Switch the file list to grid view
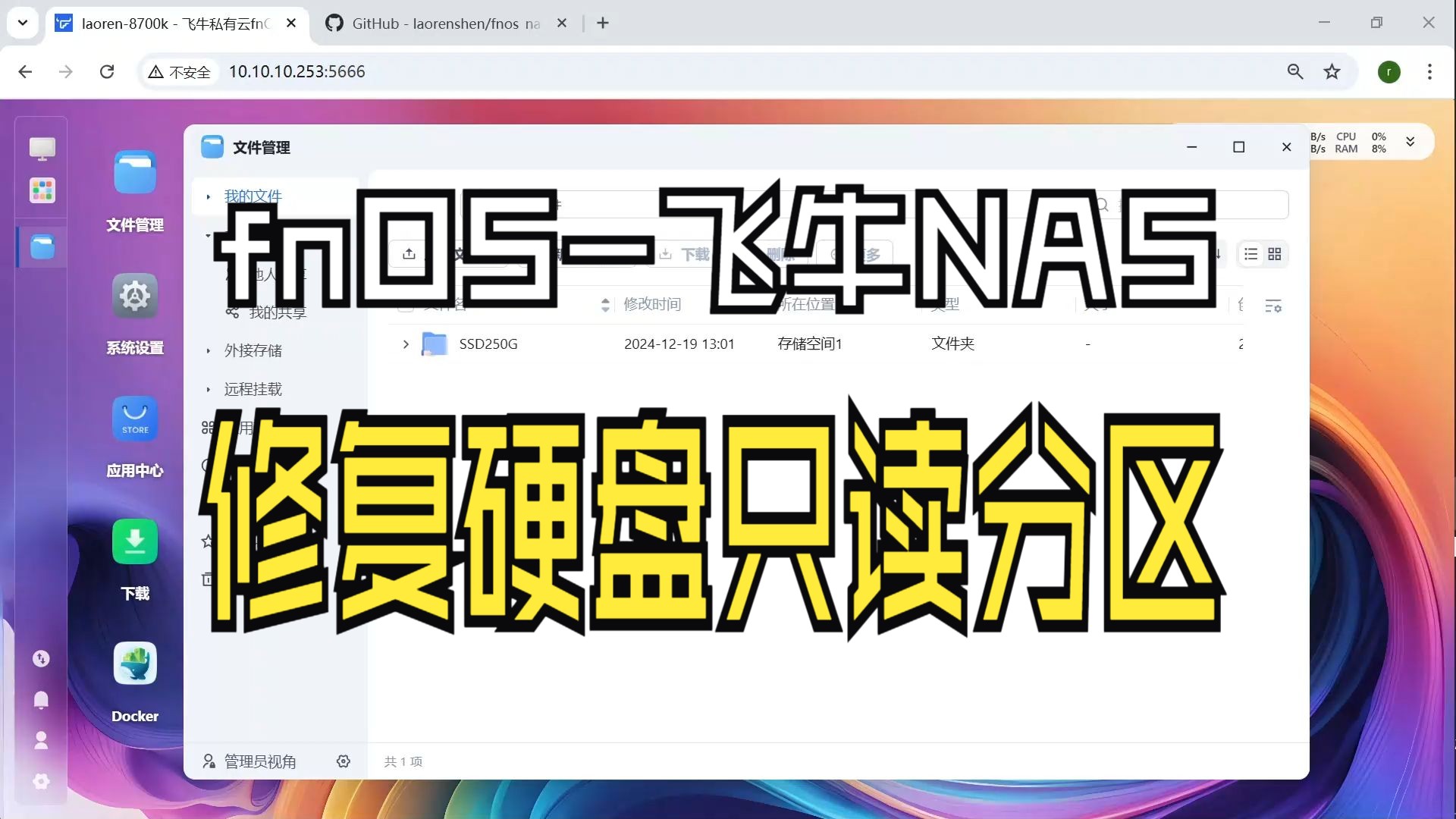The width and height of the screenshot is (1456, 819). pyautogui.click(x=1275, y=254)
